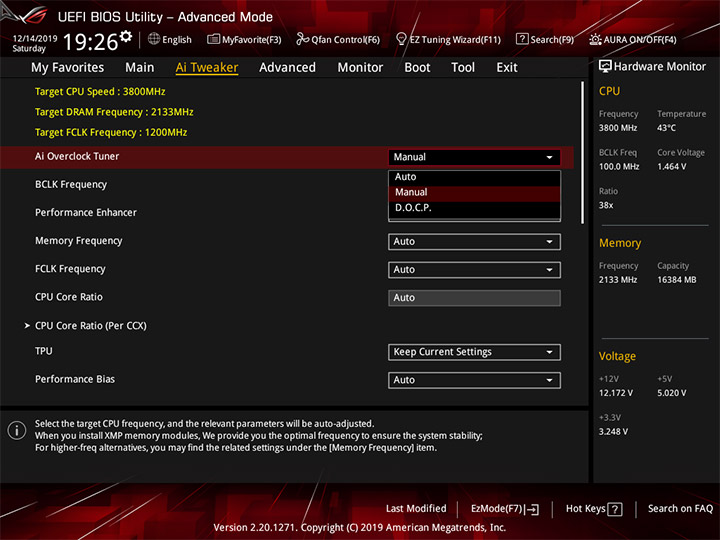Viewport: 720px width, 540px height.
Task: Open the Tool tab
Action: click(x=463, y=68)
